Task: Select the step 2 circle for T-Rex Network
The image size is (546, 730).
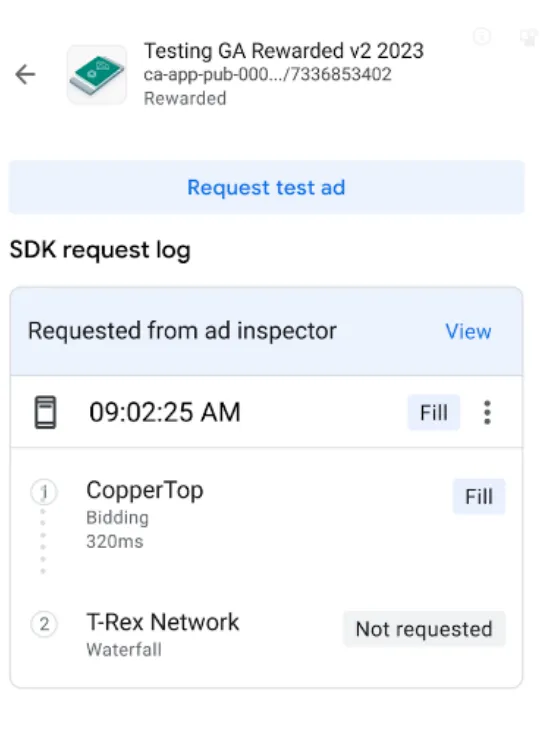Action: [x=44, y=624]
